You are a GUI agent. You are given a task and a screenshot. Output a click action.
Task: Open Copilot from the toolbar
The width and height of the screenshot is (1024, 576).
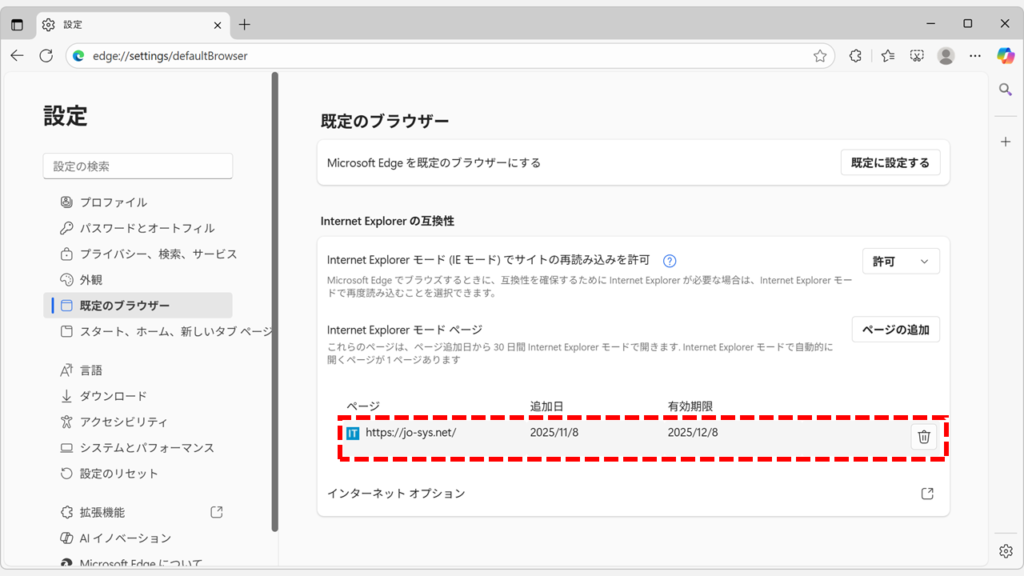point(1005,56)
